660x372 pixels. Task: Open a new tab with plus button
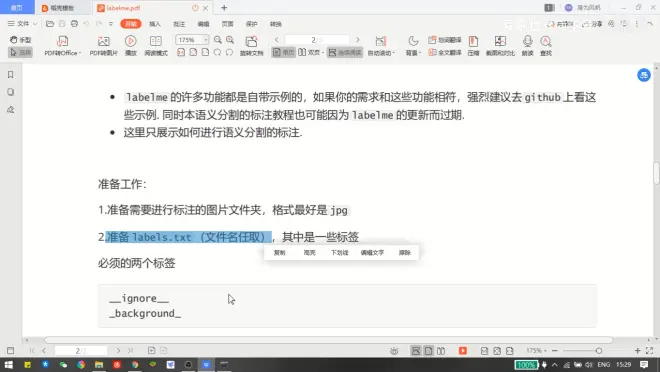tap(224, 8)
